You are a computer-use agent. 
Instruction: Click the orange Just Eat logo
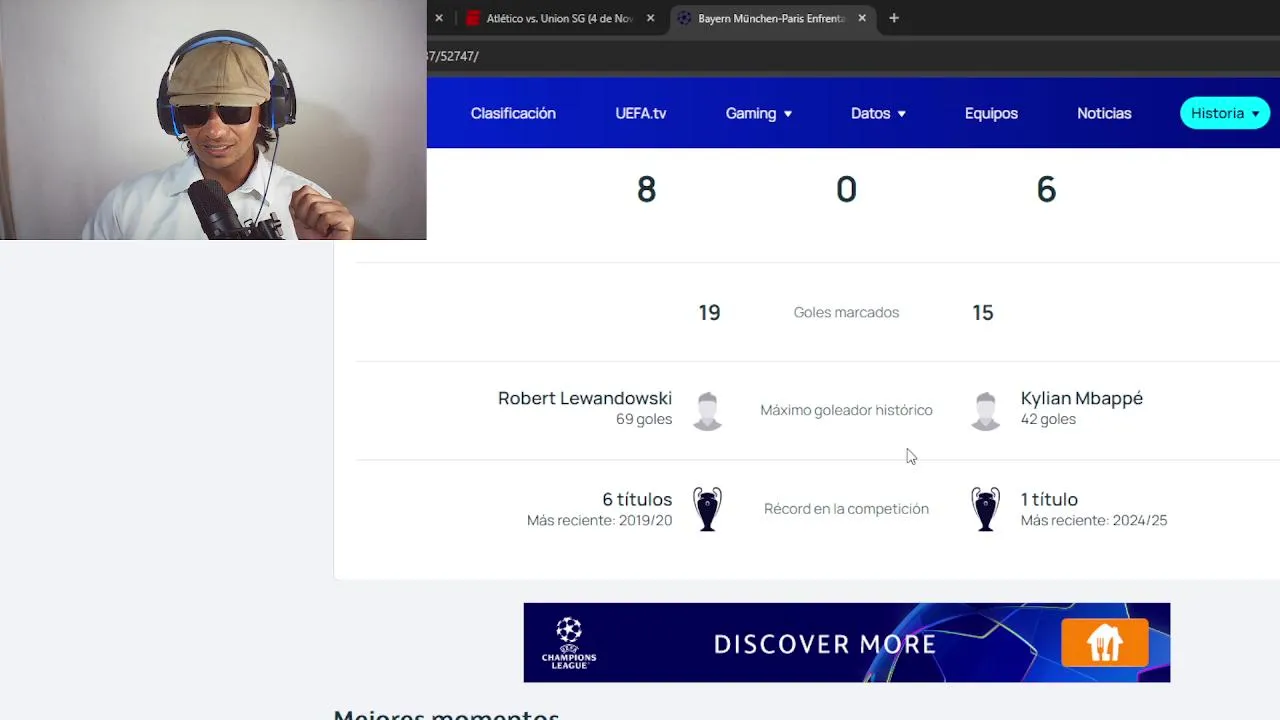point(1104,643)
